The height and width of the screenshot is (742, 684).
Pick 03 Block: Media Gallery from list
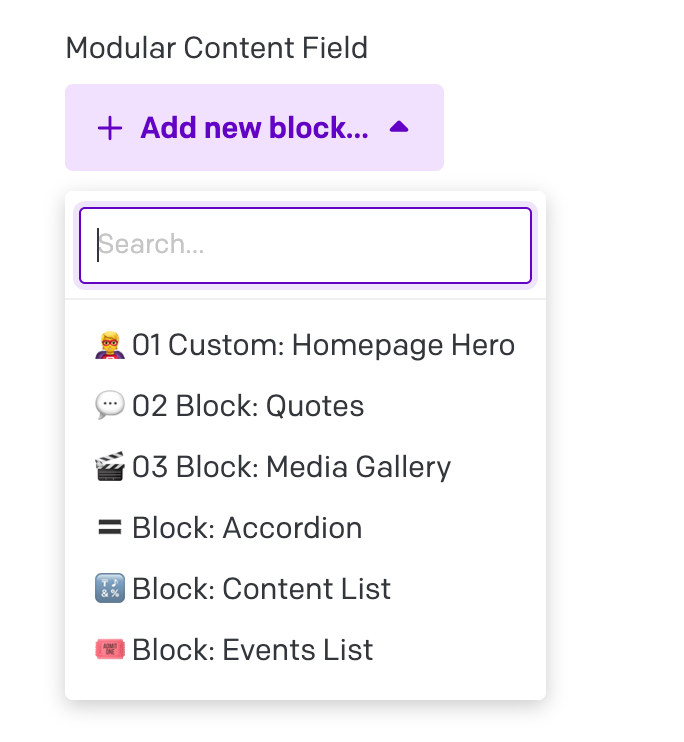[291, 467]
